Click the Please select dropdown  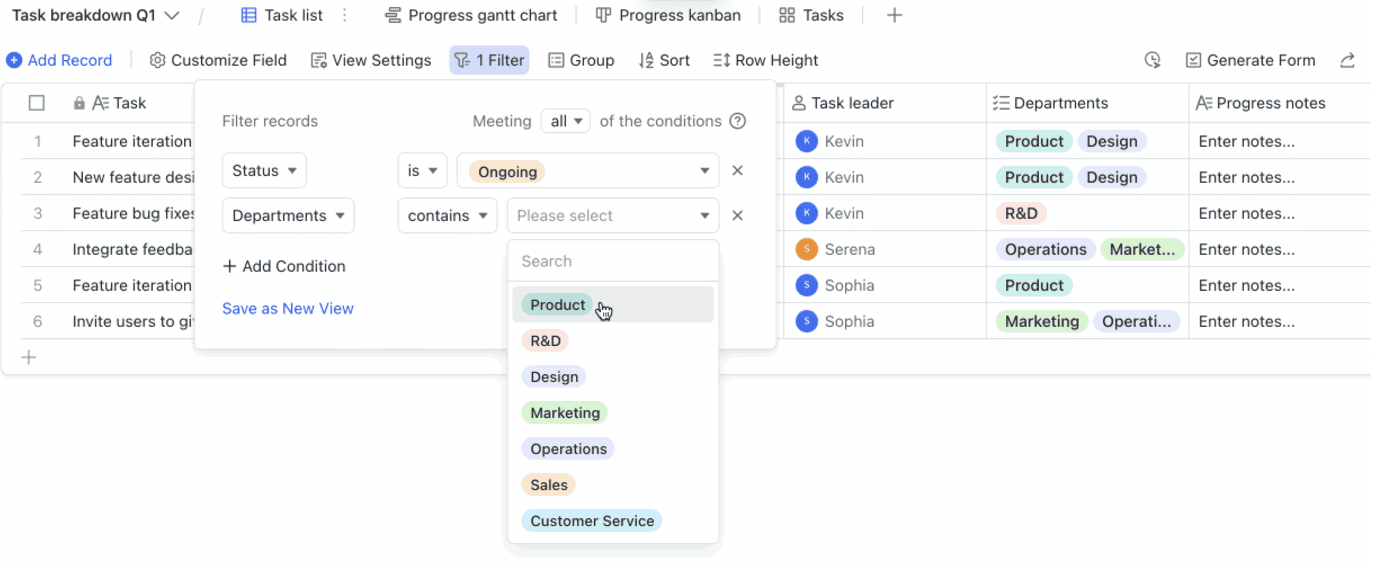coord(613,215)
